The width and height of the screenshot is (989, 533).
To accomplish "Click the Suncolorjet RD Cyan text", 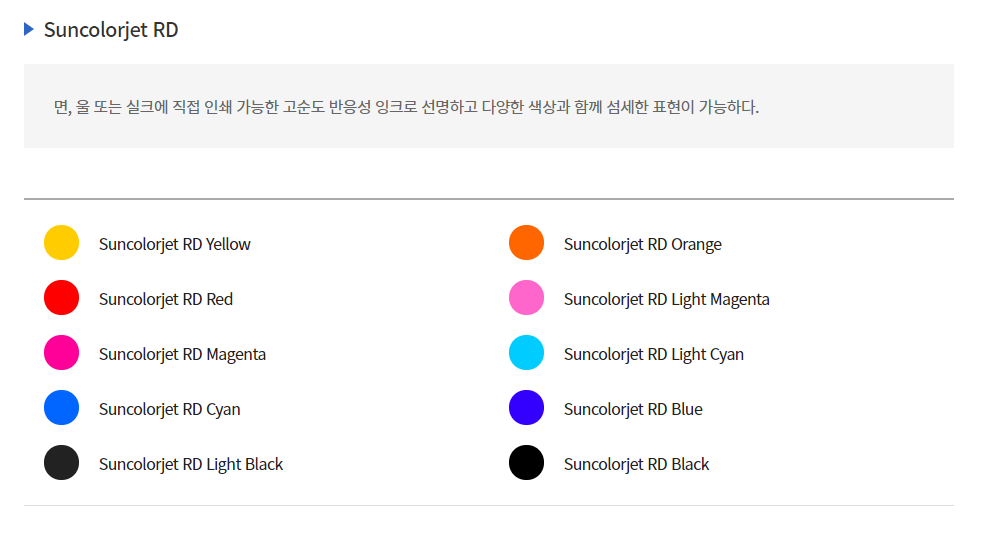I will 170,409.
